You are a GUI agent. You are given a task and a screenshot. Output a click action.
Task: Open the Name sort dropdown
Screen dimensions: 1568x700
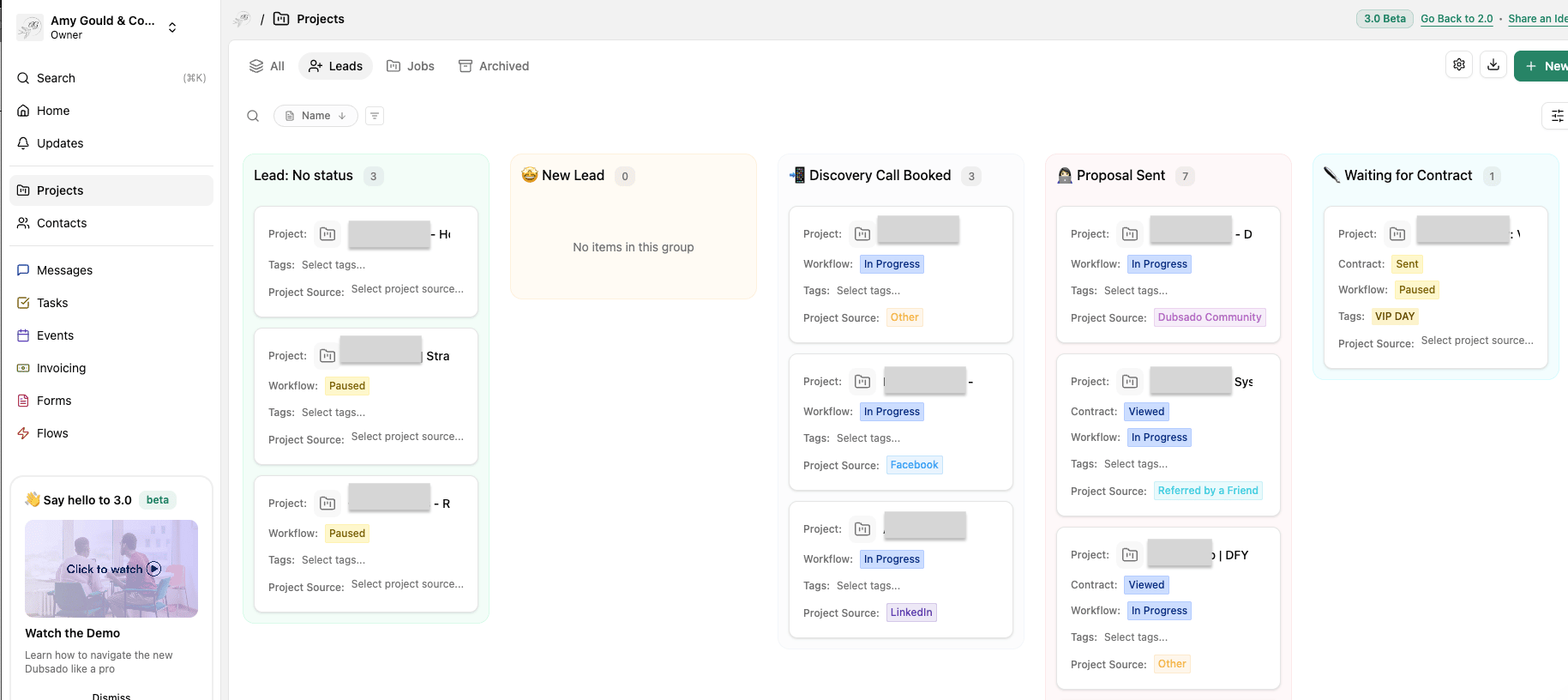click(315, 116)
